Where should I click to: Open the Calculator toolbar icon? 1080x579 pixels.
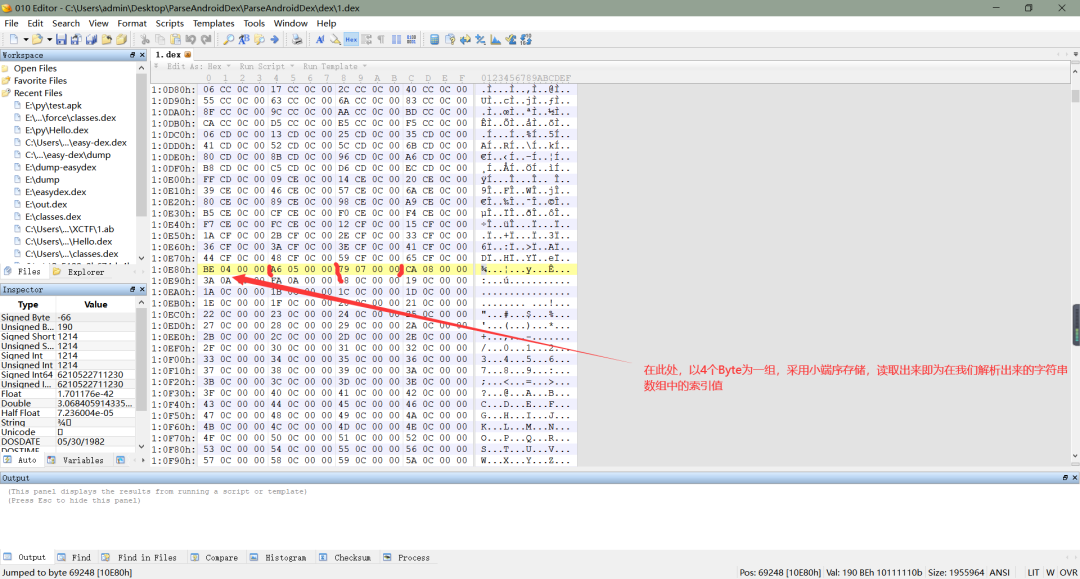point(433,40)
